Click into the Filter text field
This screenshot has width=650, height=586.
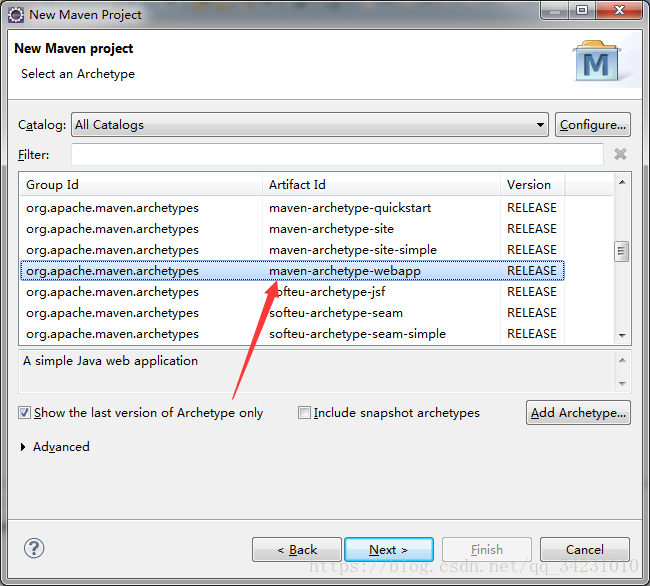pyautogui.click(x=337, y=155)
